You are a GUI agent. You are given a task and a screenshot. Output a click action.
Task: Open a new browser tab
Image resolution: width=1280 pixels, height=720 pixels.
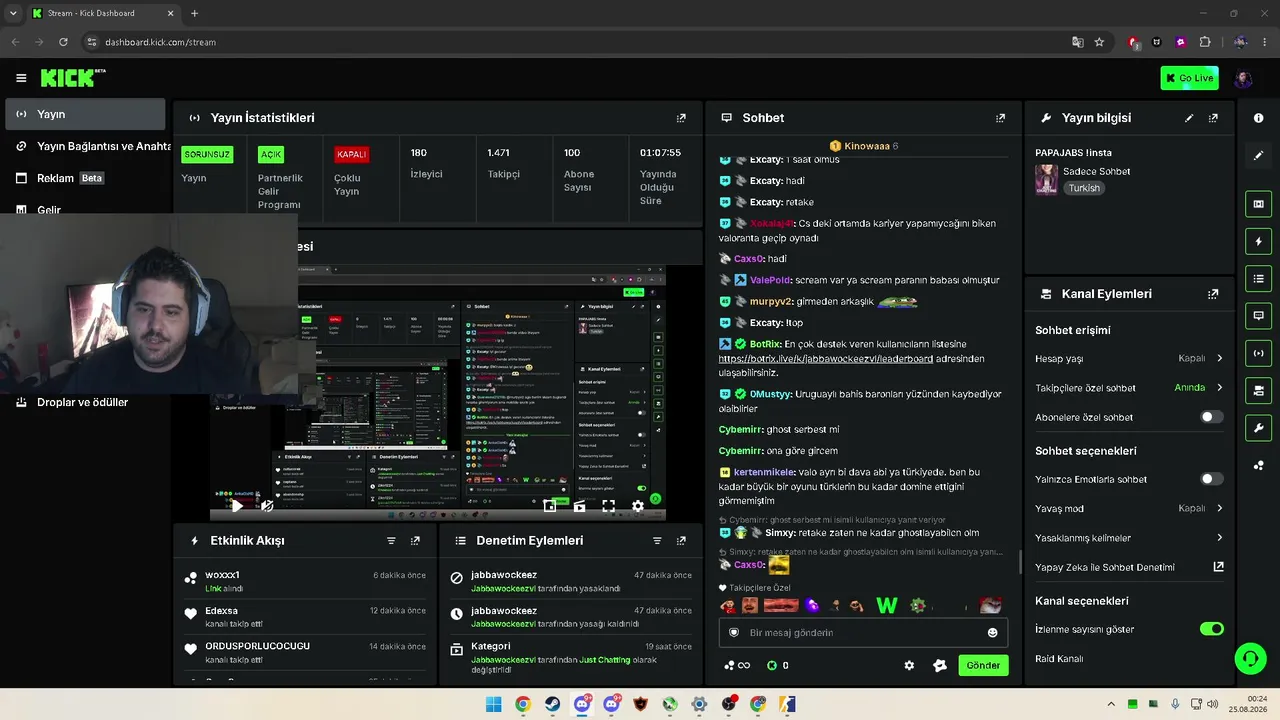click(194, 13)
